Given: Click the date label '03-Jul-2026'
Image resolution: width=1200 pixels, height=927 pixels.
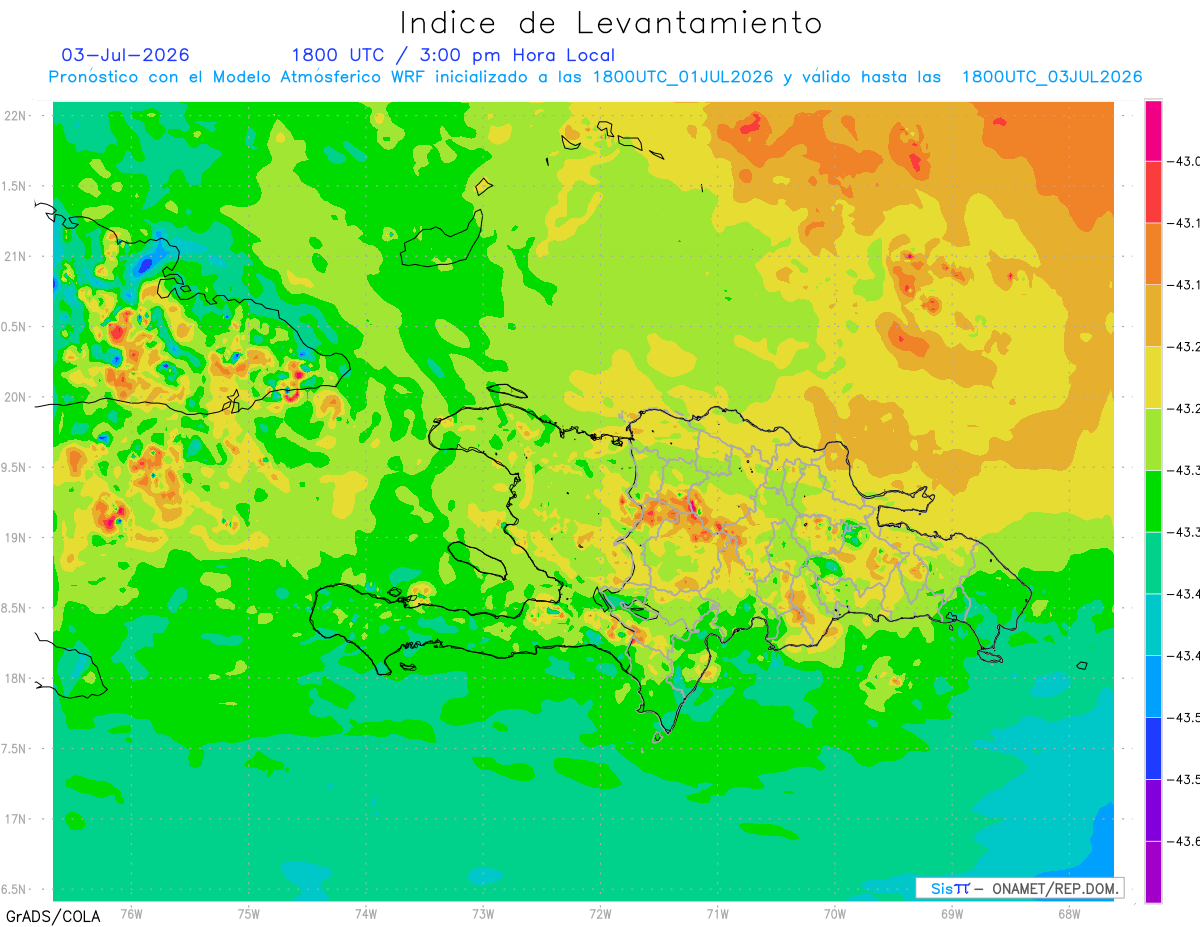Looking at the screenshot, I should (x=125, y=55).
